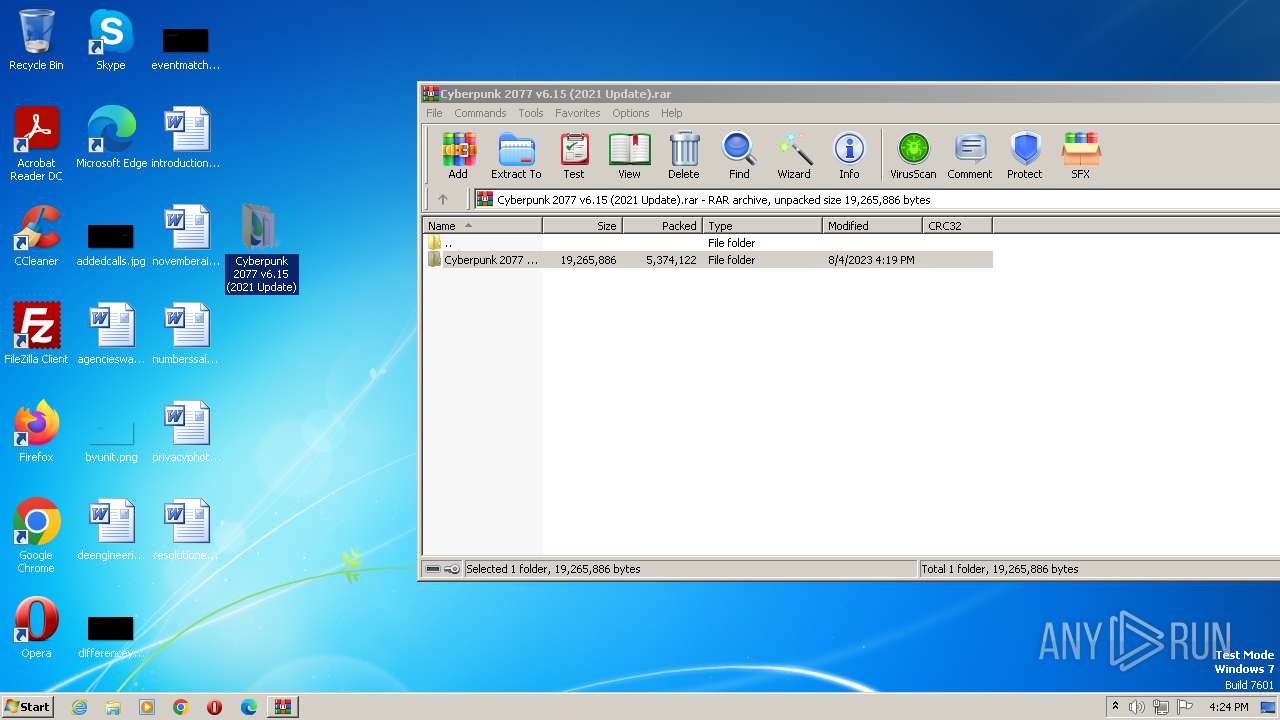The image size is (1280, 720).
Task: Select the Recycle Bin desktop icon
Action: tap(36, 40)
